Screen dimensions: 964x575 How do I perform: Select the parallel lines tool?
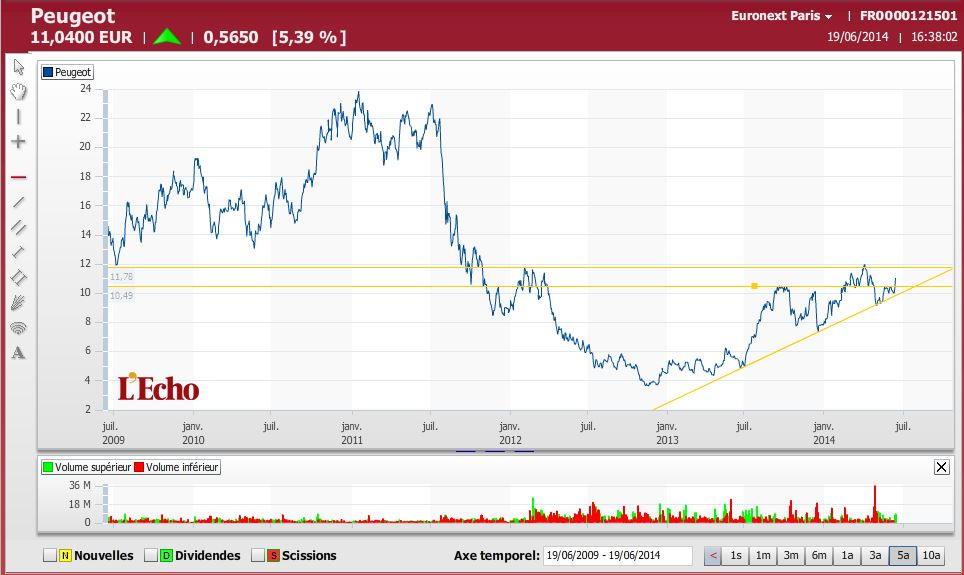point(18,228)
